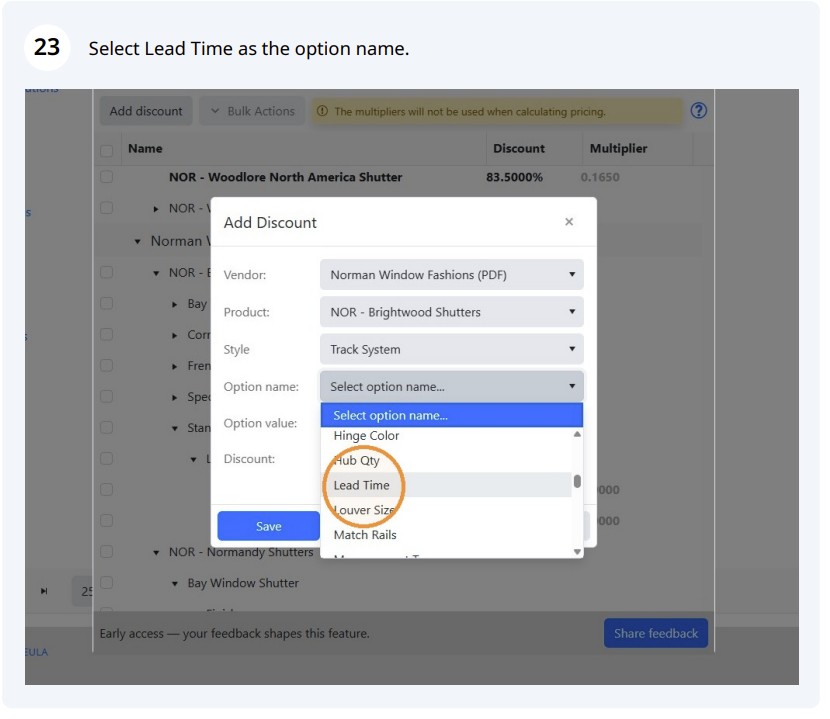
Task: Open the help question mark icon
Action: tap(698, 111)
